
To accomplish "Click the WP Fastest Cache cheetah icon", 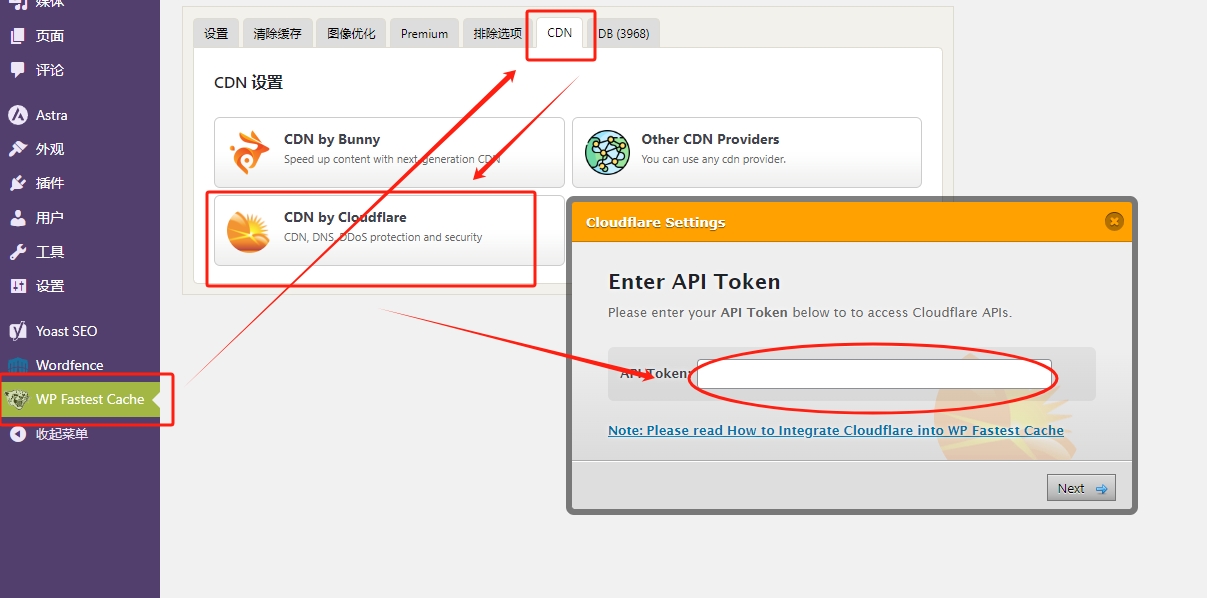I will (x=17, y=399).
